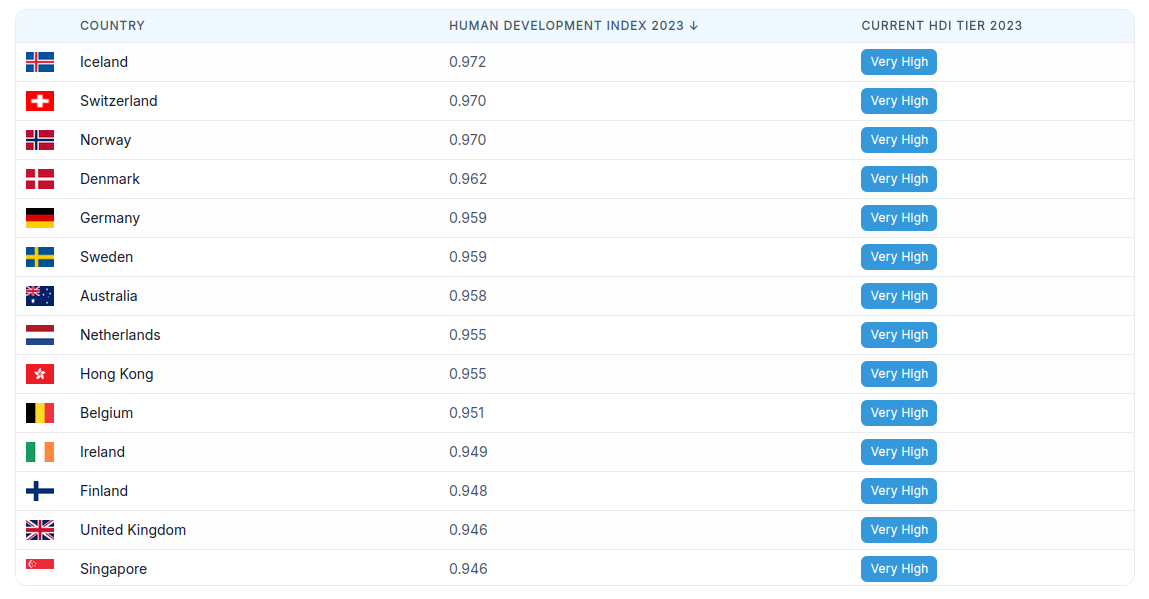The image size is (1149, 599).
Task: Sort by Human Development Index 2023 header
Action: (x=573, y=26)
